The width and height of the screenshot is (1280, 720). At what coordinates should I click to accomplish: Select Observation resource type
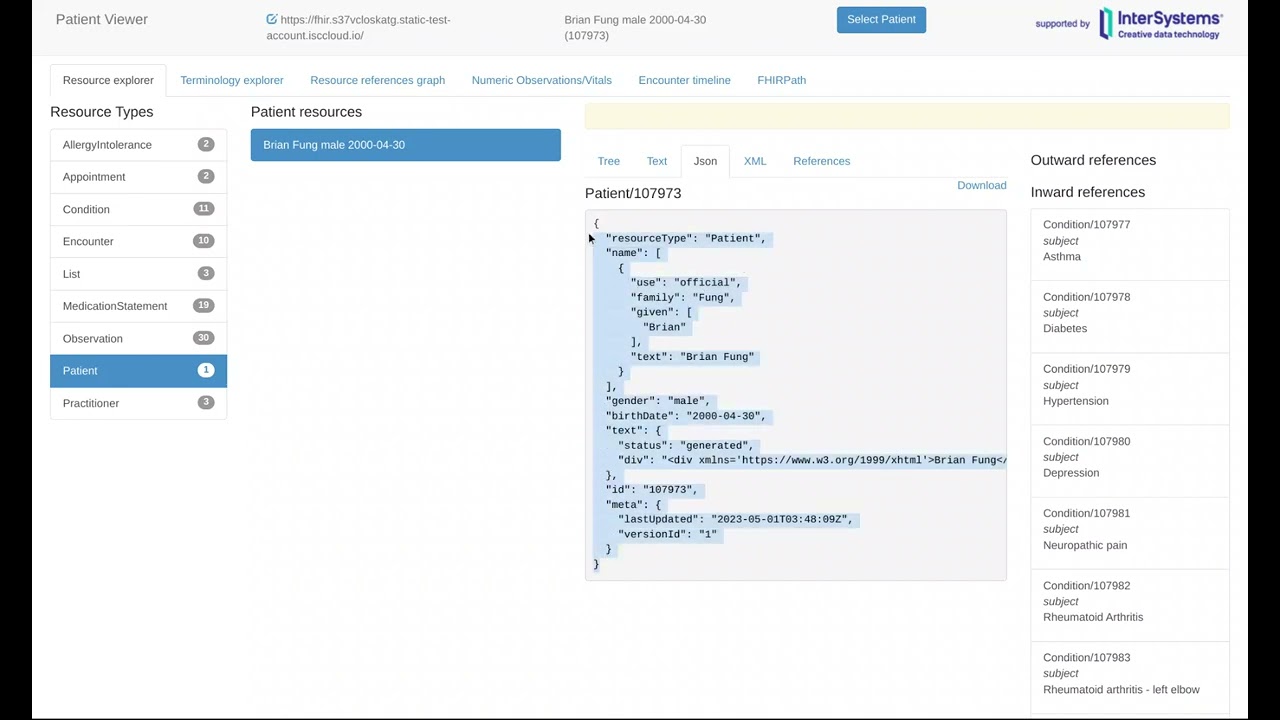tap(138, 338)
